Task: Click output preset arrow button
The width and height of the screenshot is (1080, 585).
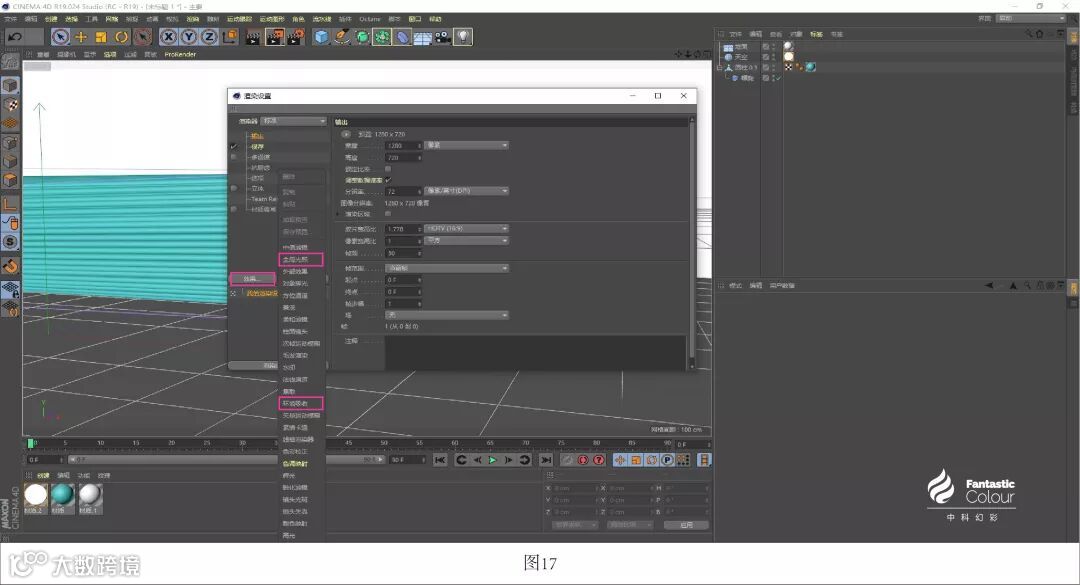Action: coord(346,134)
